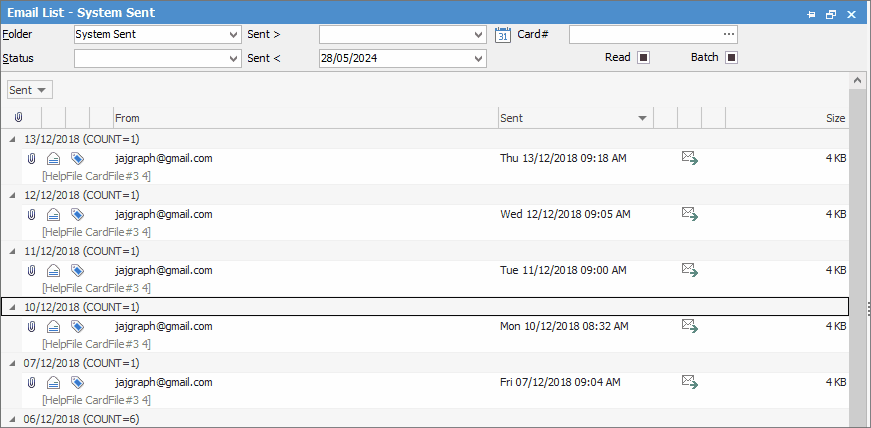Select the Mon 10/12/2018 08:32 AM sent time

pos(564,326)
